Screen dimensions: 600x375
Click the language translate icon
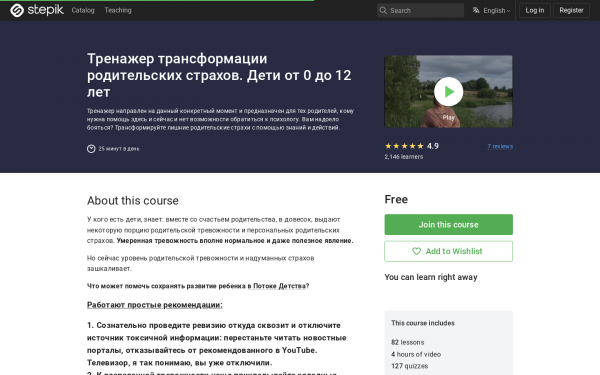pyautogui.click(x=476, y=10)
